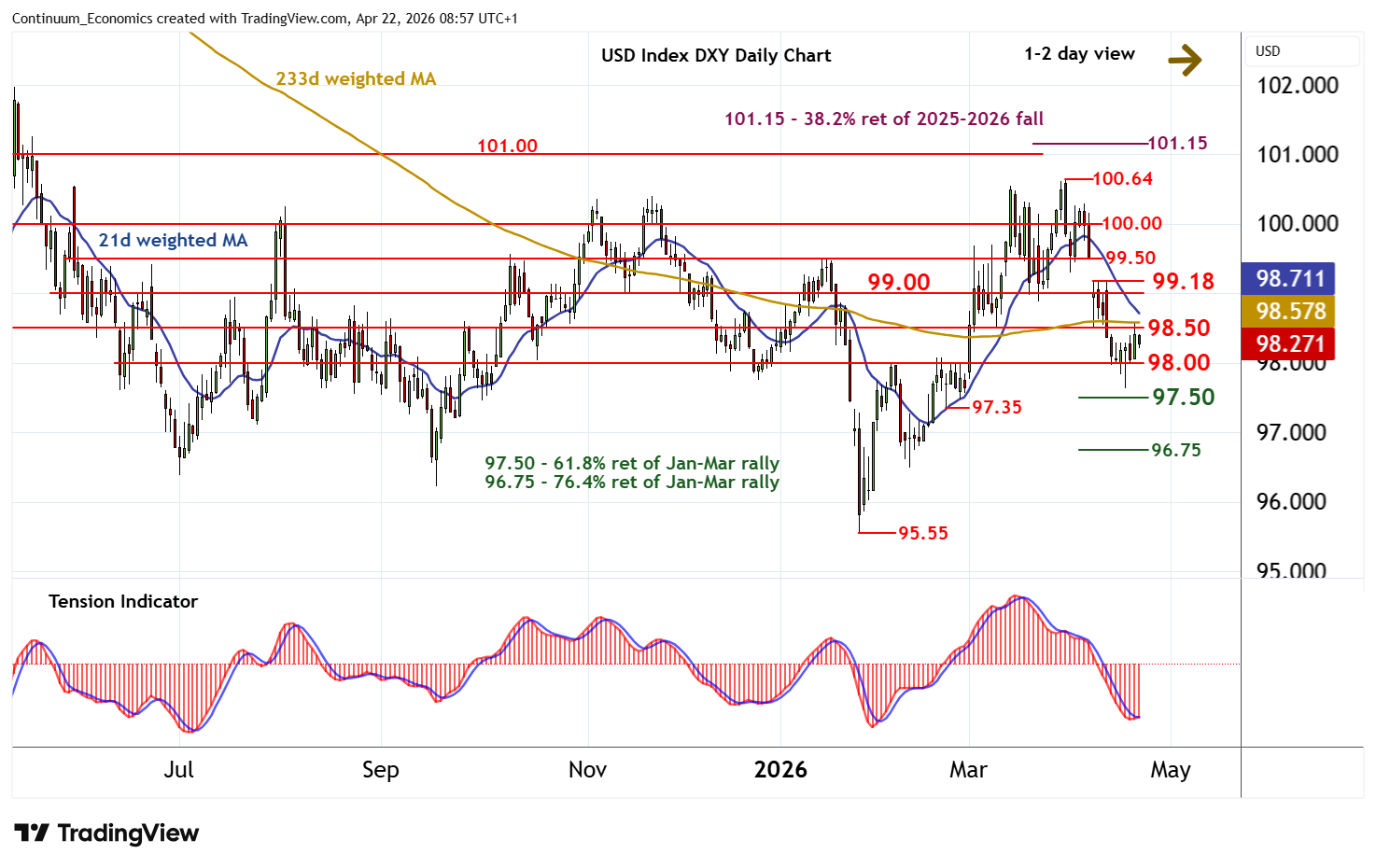Click the sideways arrow beside 1-2 day view
The height and width of the screenshot is (868, 1376).
coord(1185,61)
